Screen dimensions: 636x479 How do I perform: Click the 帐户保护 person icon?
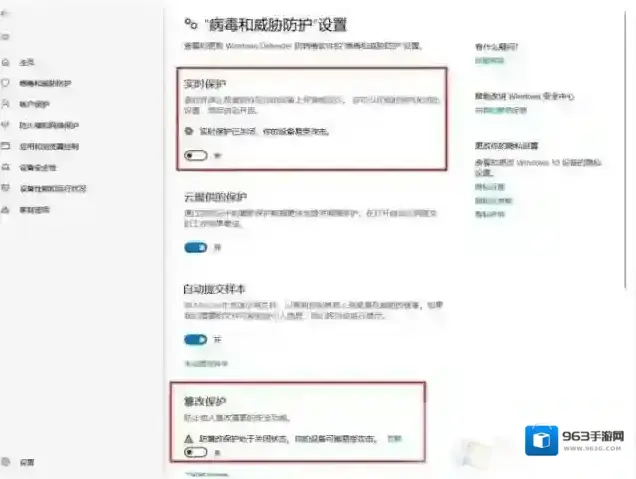5,104
